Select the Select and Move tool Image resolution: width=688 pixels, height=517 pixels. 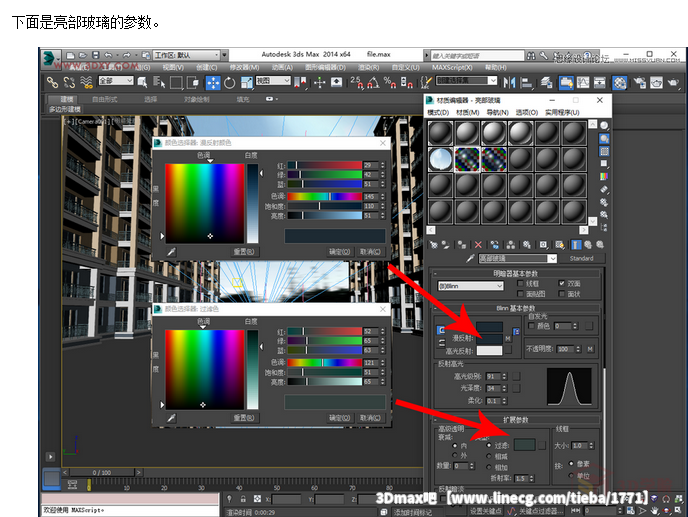point(213,83)
